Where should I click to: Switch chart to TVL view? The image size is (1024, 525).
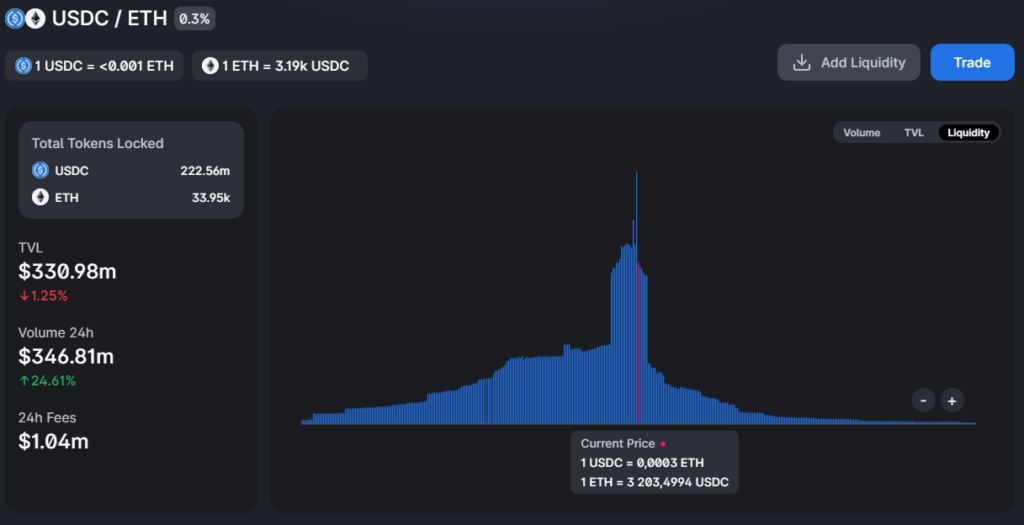(x=914, y=133)
